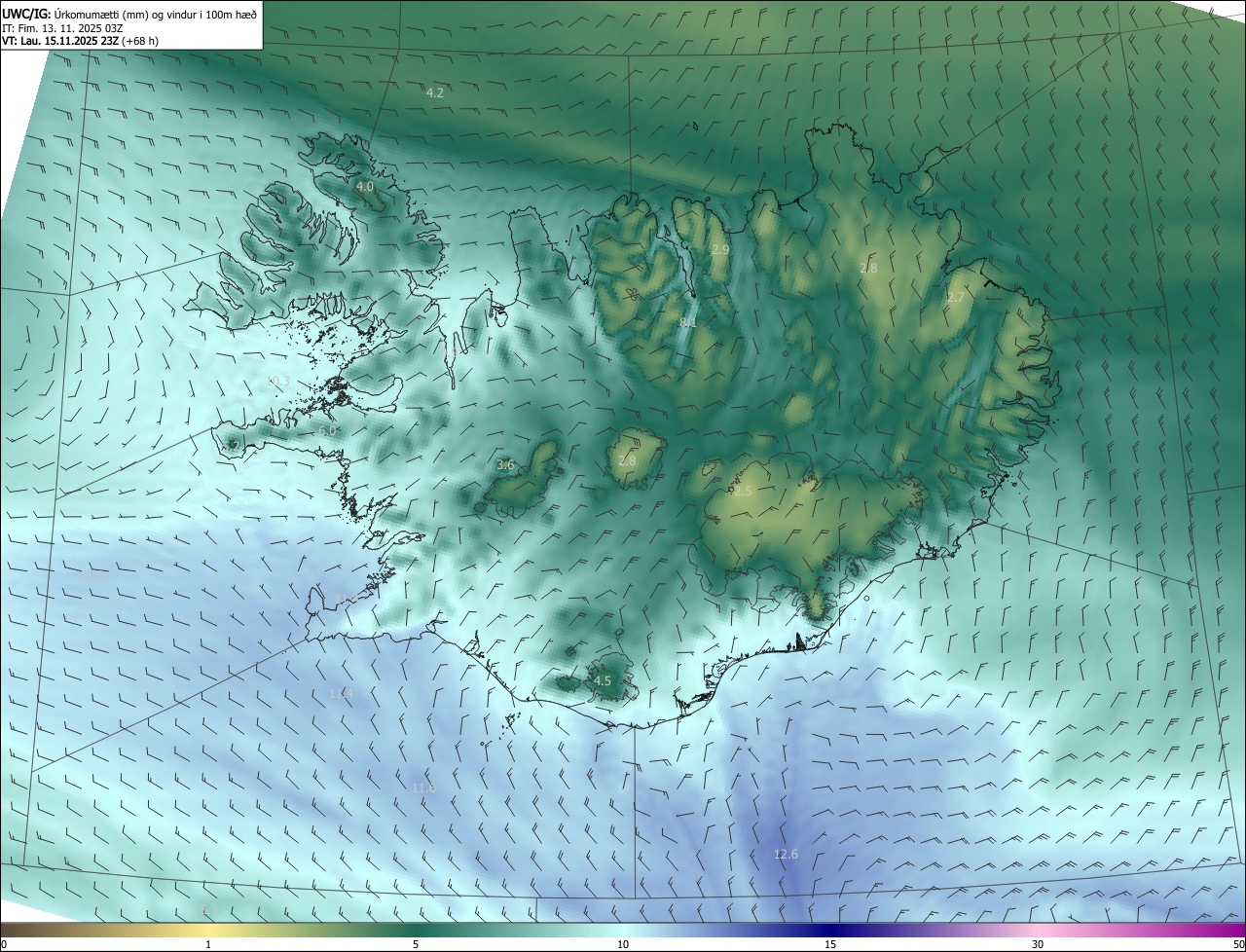Click the 5 tick on the color scale
The image size is (1246, 952).
coord(416,944)
